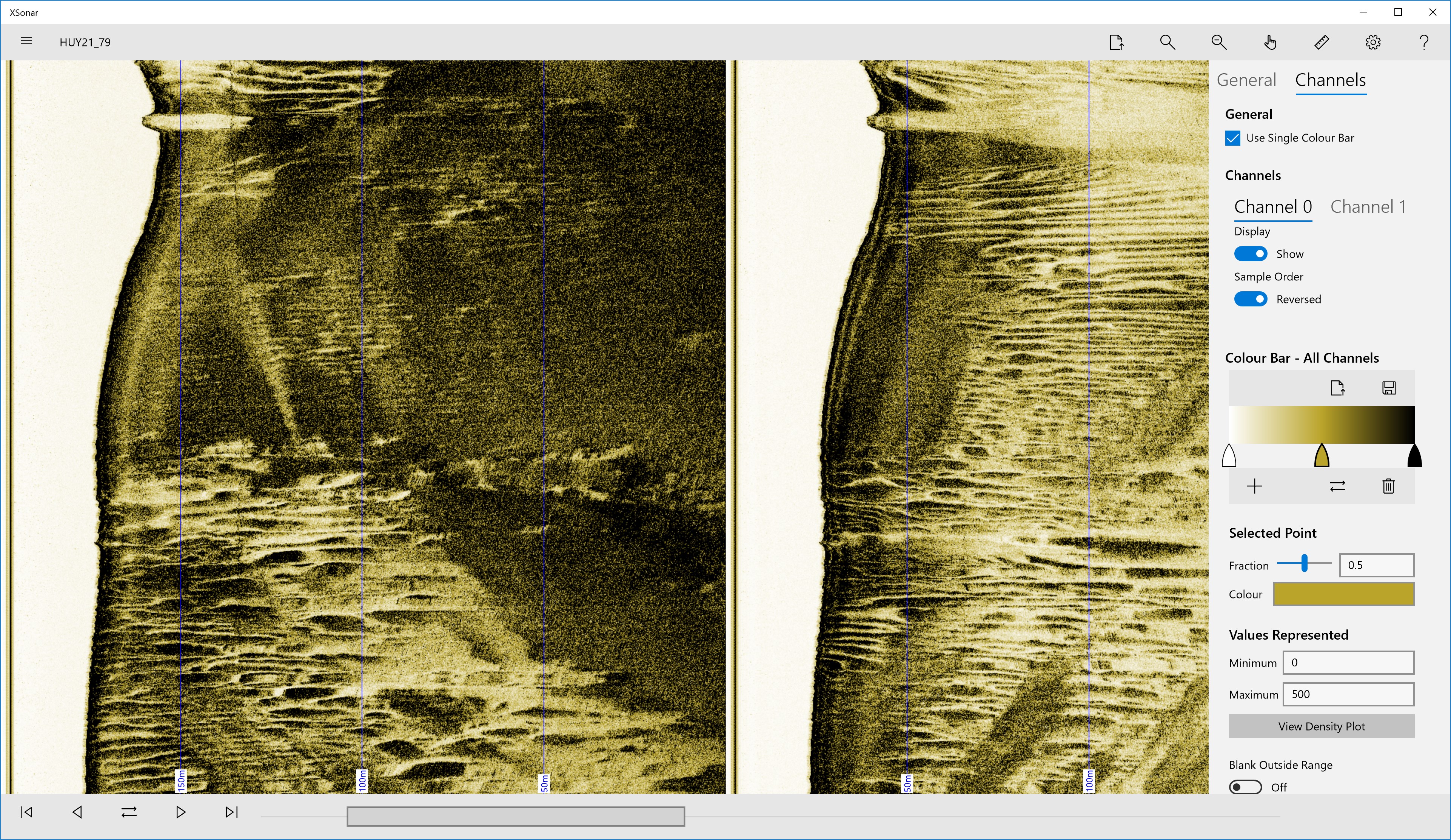Open settings with the gear icon
Image resolution: width=1451 pixels, height=840 pixels.
[x=1373, y=42]
